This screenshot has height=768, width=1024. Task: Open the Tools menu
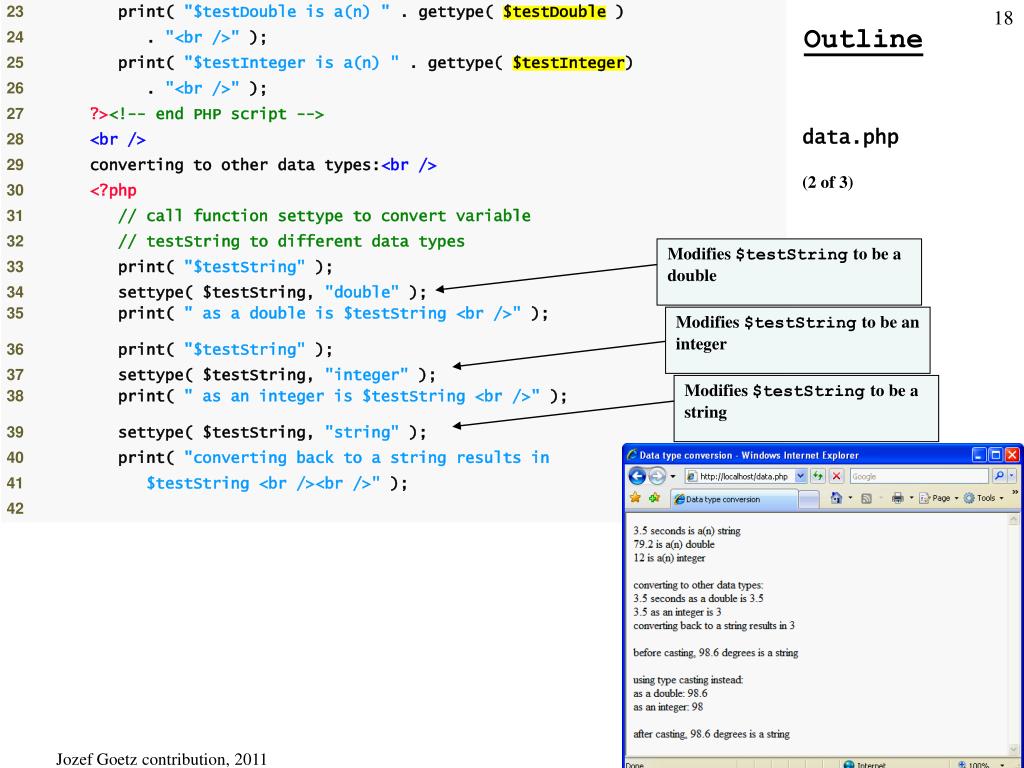[983, 498]
